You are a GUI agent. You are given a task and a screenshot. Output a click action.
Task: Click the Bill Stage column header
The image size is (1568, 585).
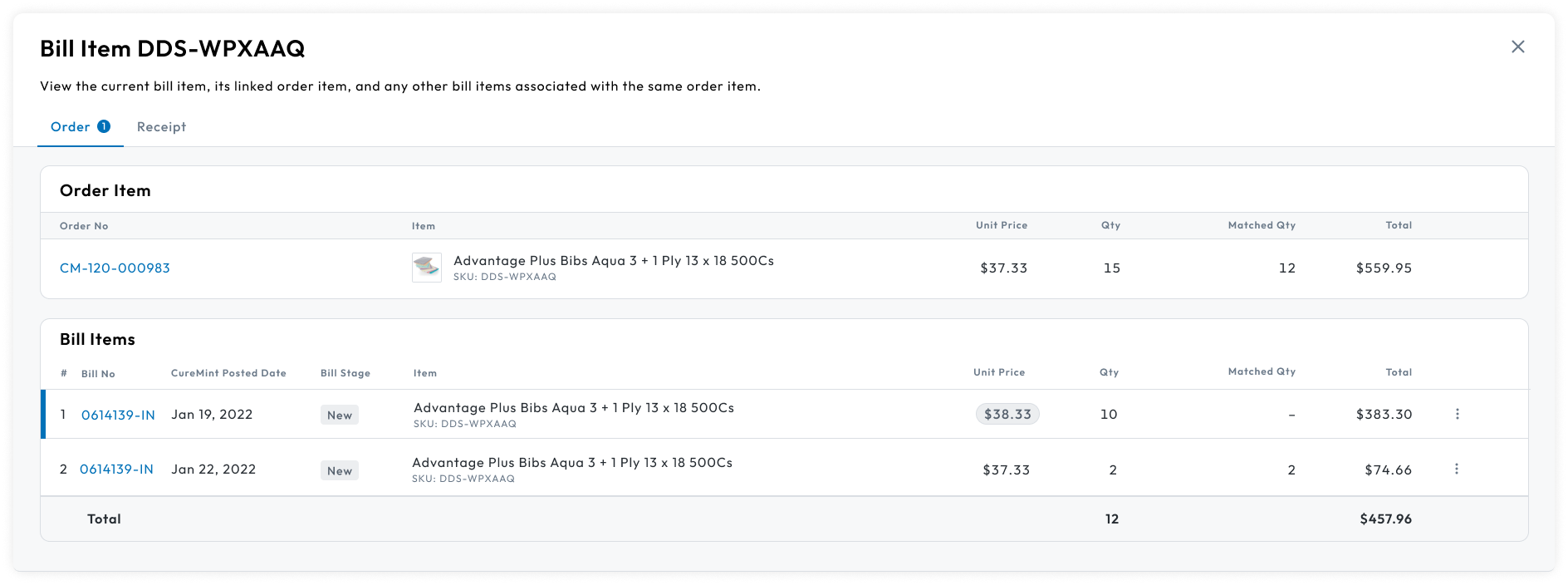click(345, 373)
